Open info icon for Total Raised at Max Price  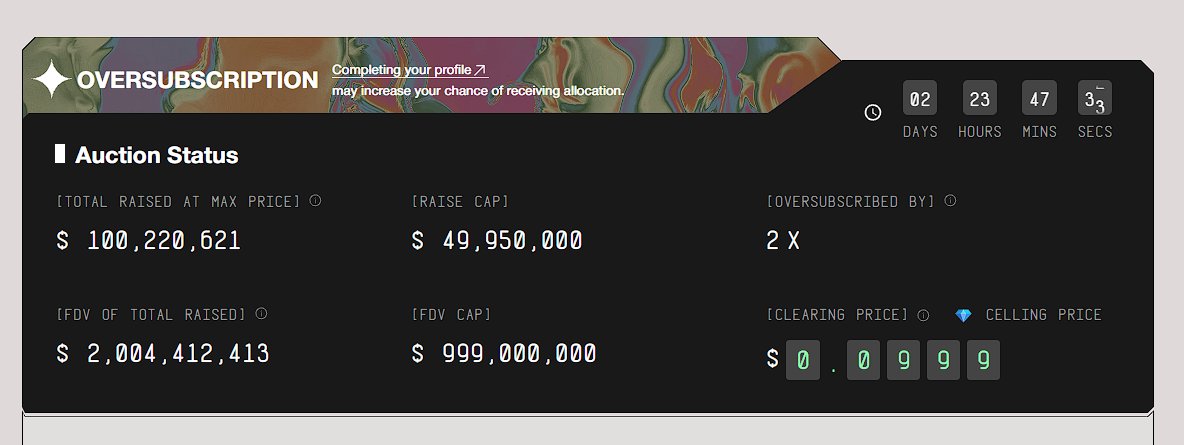pyautogui.click(x=315, y=201)
